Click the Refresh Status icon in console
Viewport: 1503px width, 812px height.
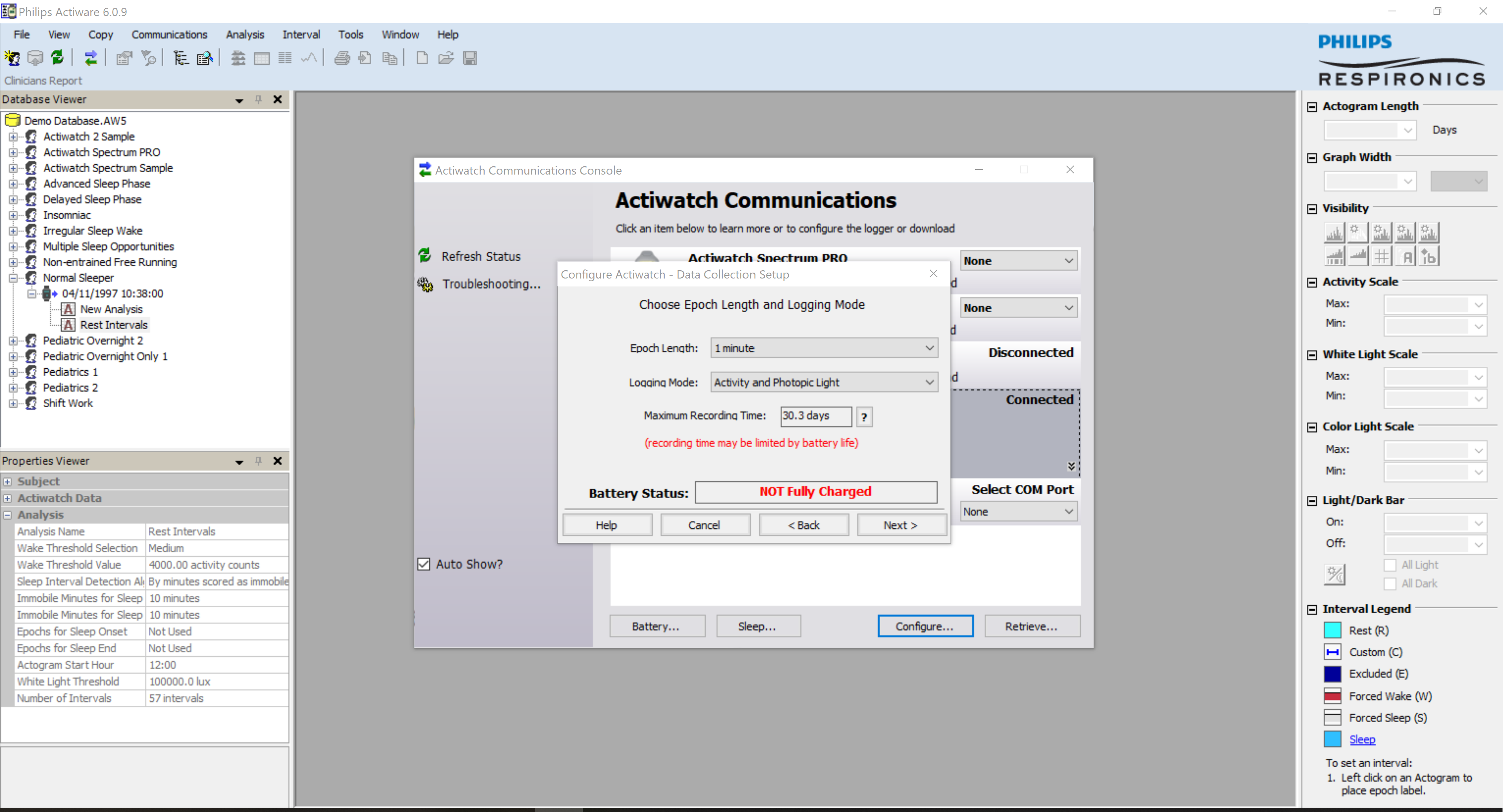425,255
